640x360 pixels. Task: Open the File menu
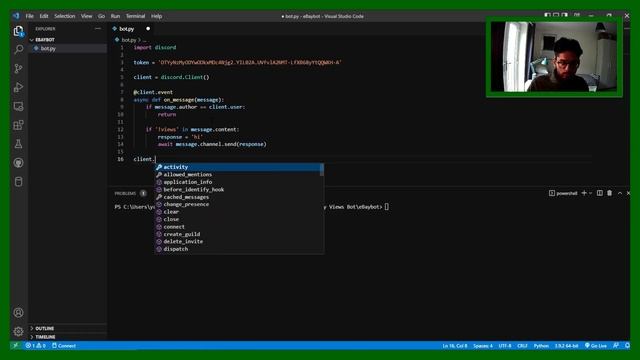(x=29, y=16)
